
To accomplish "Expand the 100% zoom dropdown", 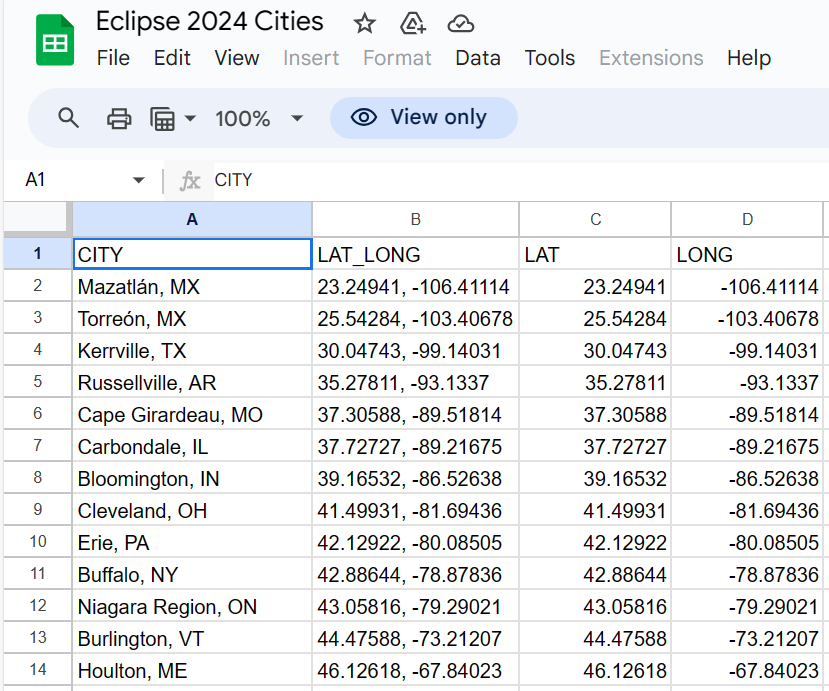I will pos(296,118).
